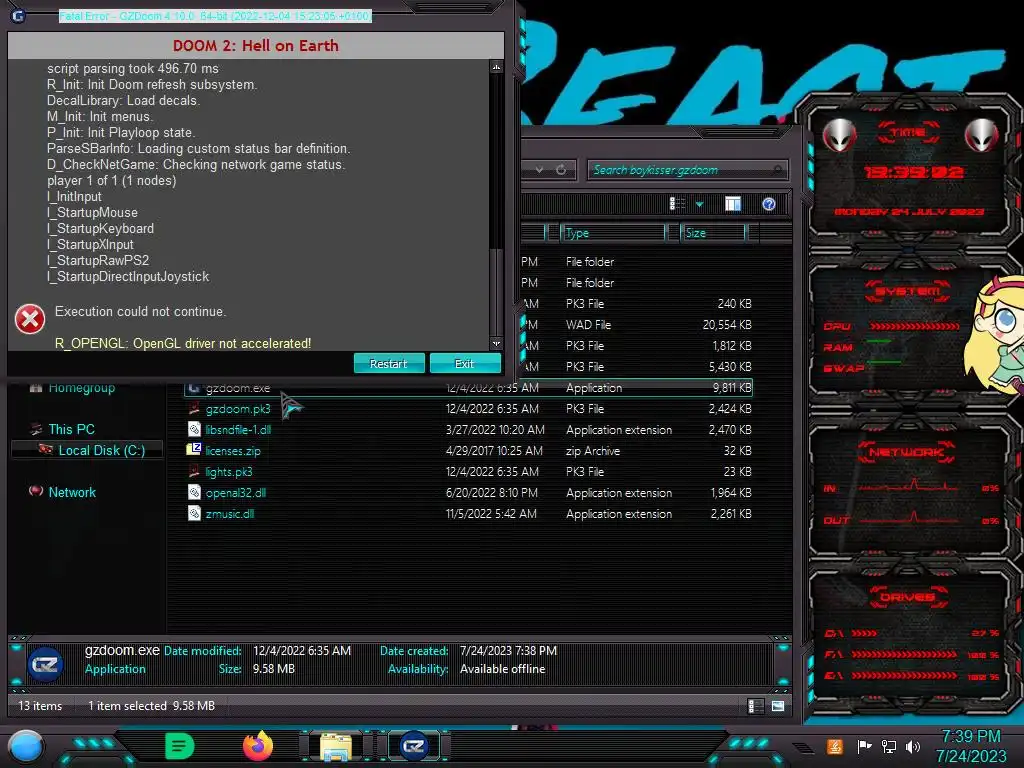Screen dimensions: 1024x768
Task: Click the Explorer search box
Action: tap(687, 170)
